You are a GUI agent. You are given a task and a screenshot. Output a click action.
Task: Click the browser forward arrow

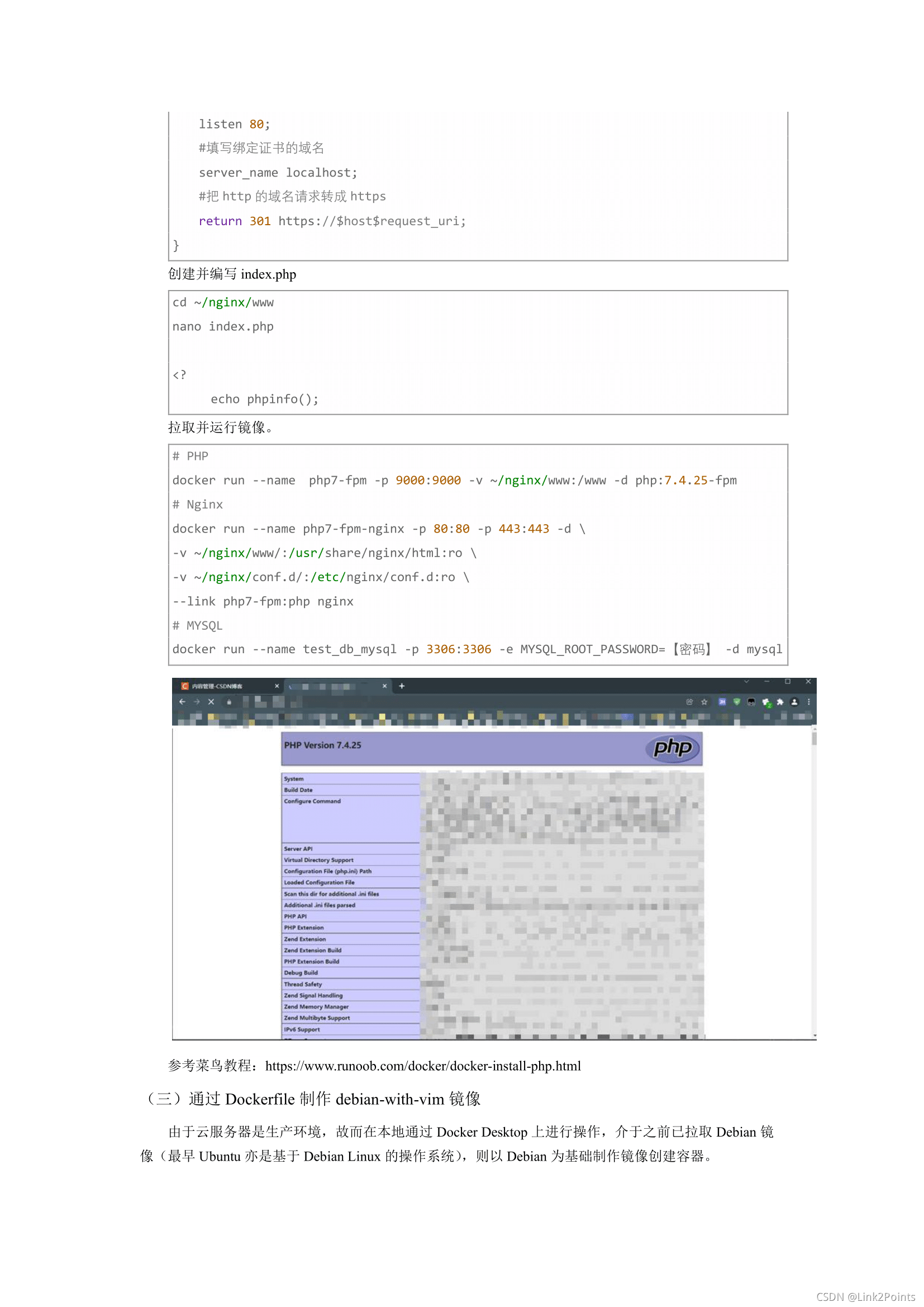pyautogui.click(x=196, y=702)
